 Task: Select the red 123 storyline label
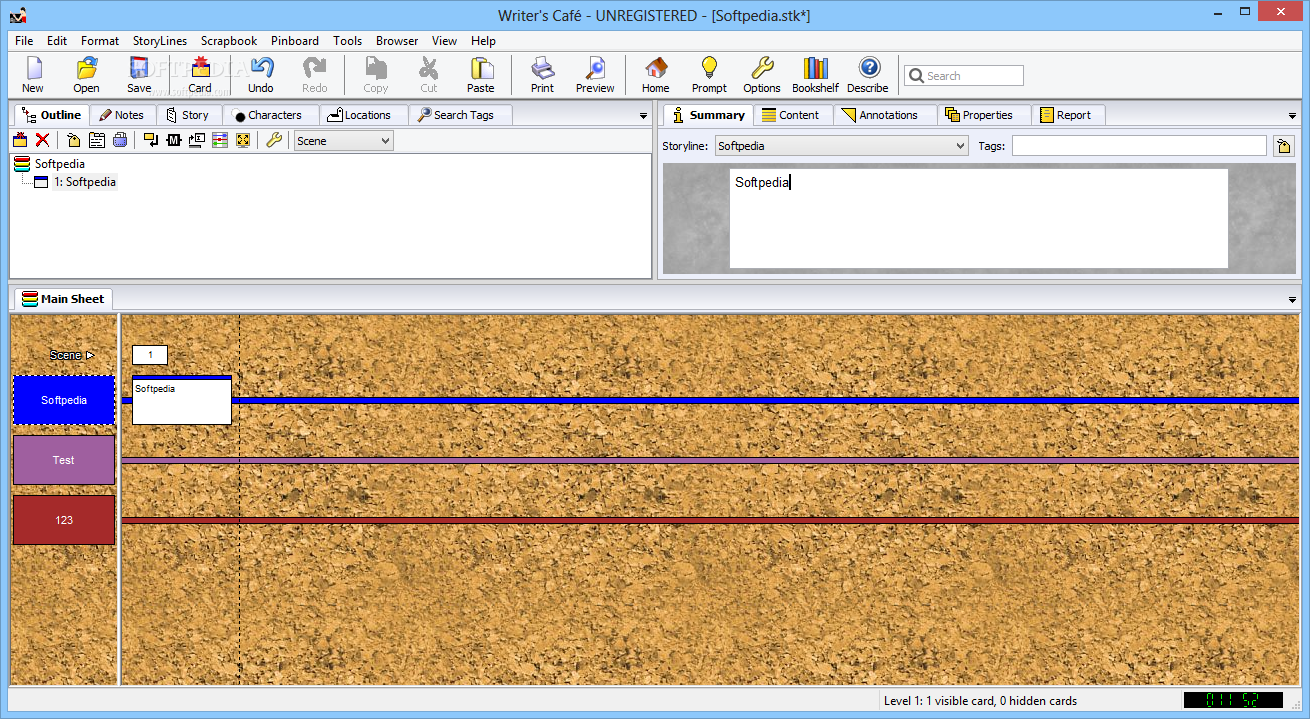pos(64,520)
